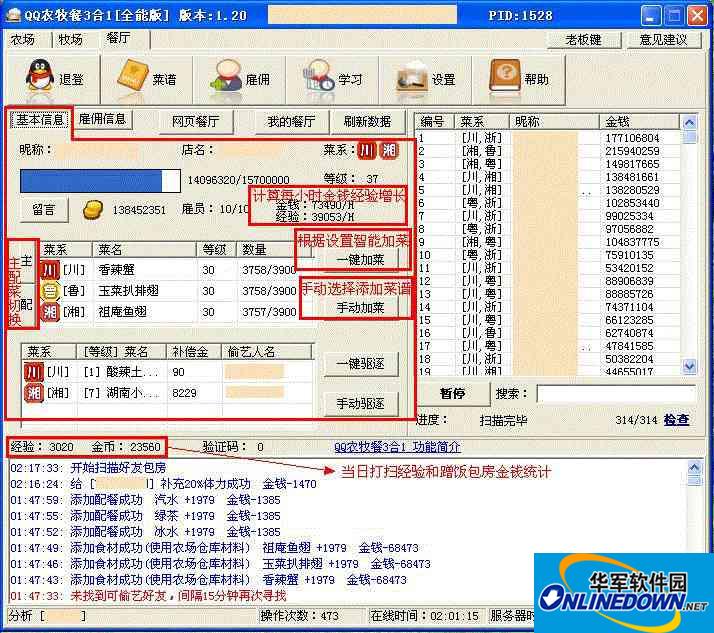Minimize the window from the title bar
Image resolution: width=714 pixels, height=633 pixels.
650,16
